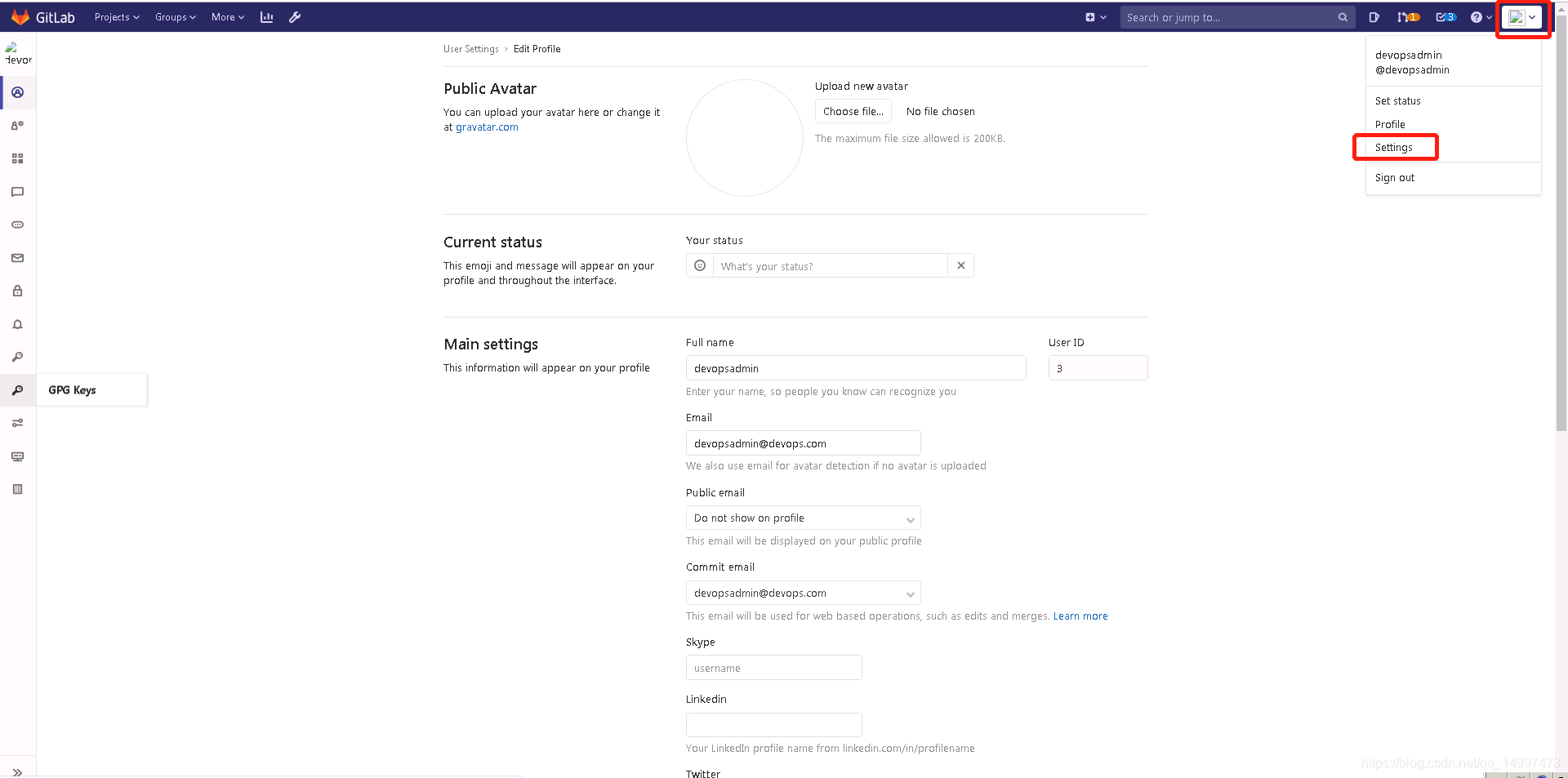Open the Projects dropdown menu
Viewport: 1568px width, 778px height.
(x=117, y=17)
